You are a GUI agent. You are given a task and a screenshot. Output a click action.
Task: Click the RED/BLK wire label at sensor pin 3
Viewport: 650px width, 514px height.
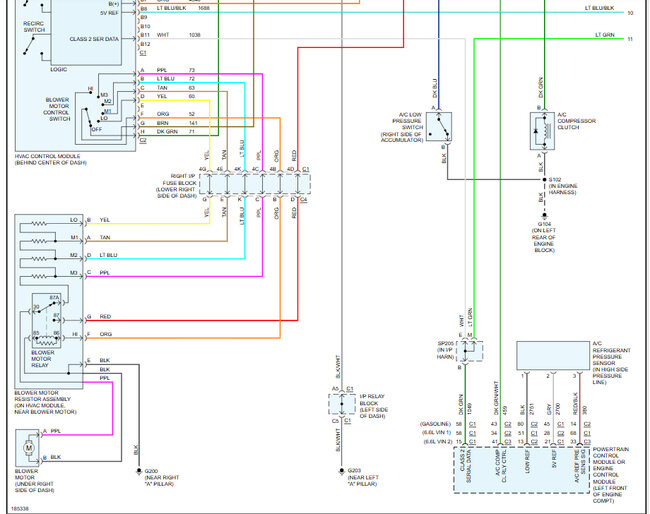coord(576,403)
